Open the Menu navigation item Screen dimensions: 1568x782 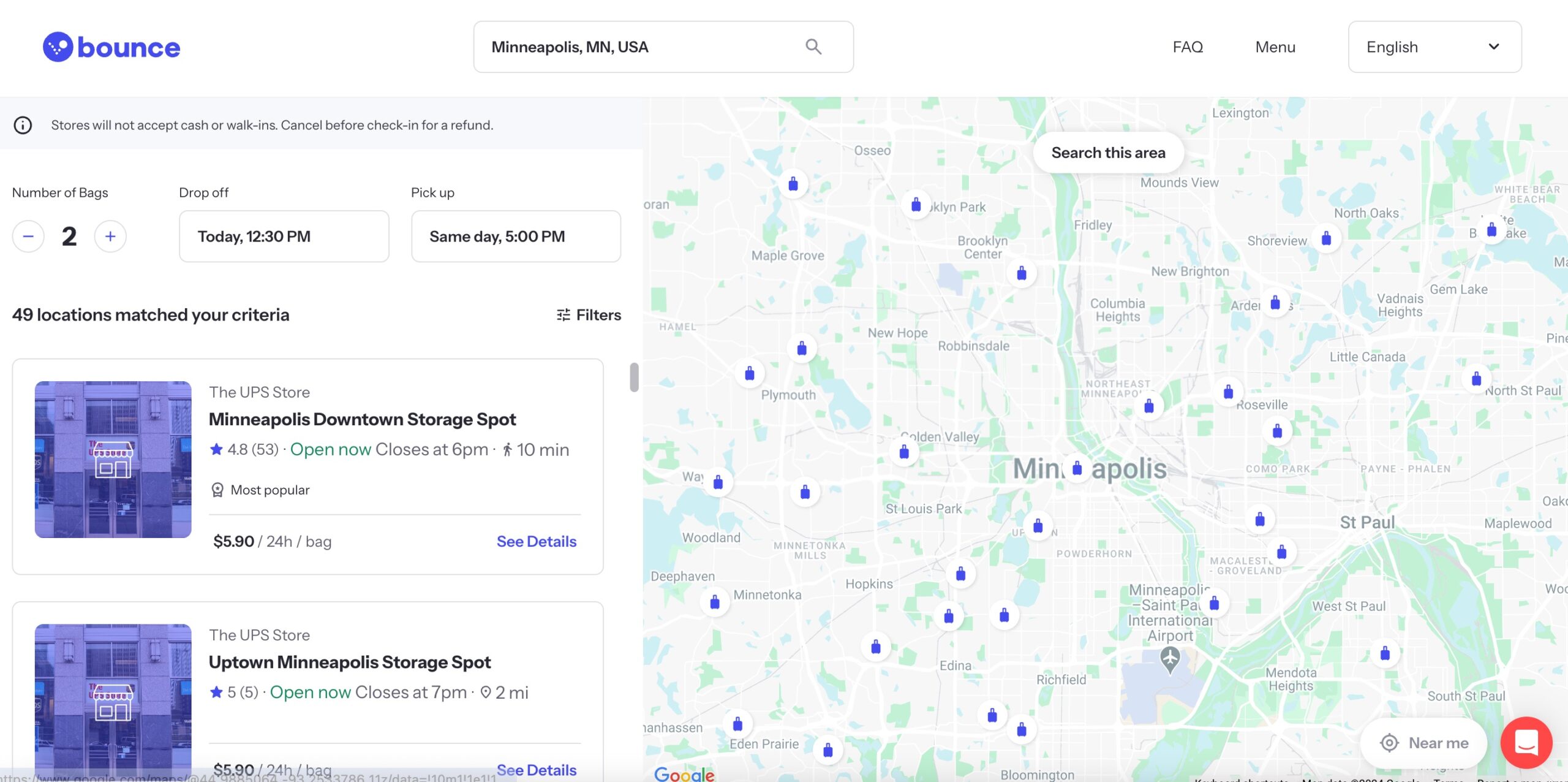point(1275,47)
